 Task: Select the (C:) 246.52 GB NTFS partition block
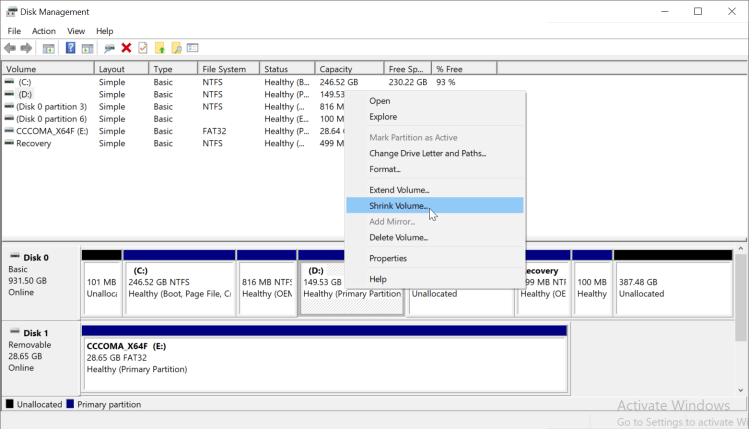179,283
